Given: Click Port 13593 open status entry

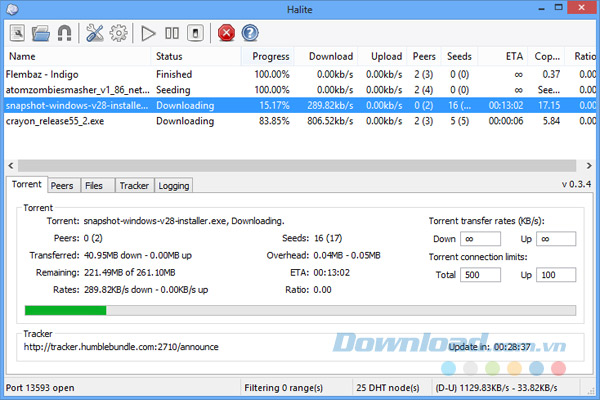Looking at the screenshot, I should [x=40, y=388].
